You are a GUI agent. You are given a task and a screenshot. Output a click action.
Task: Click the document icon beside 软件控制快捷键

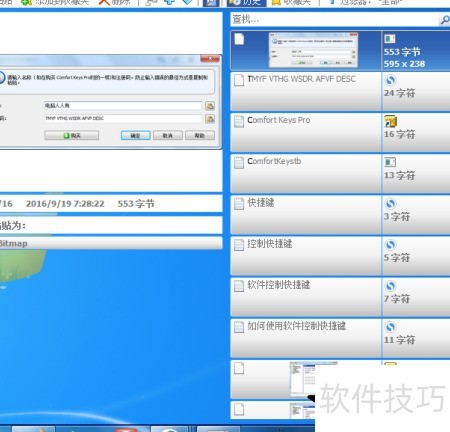239,286
